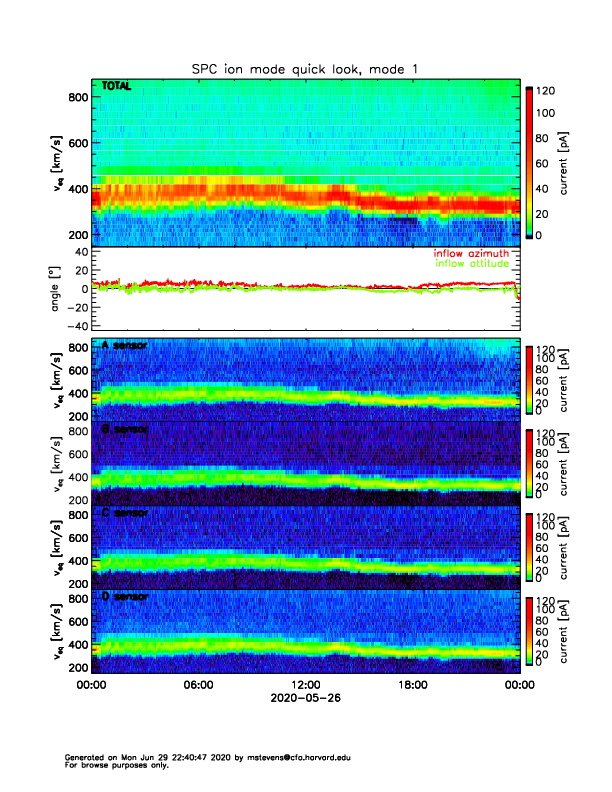Click the 'D sensor' panel label
This screenshot has width=612, height=792.
tap(124, 597)
